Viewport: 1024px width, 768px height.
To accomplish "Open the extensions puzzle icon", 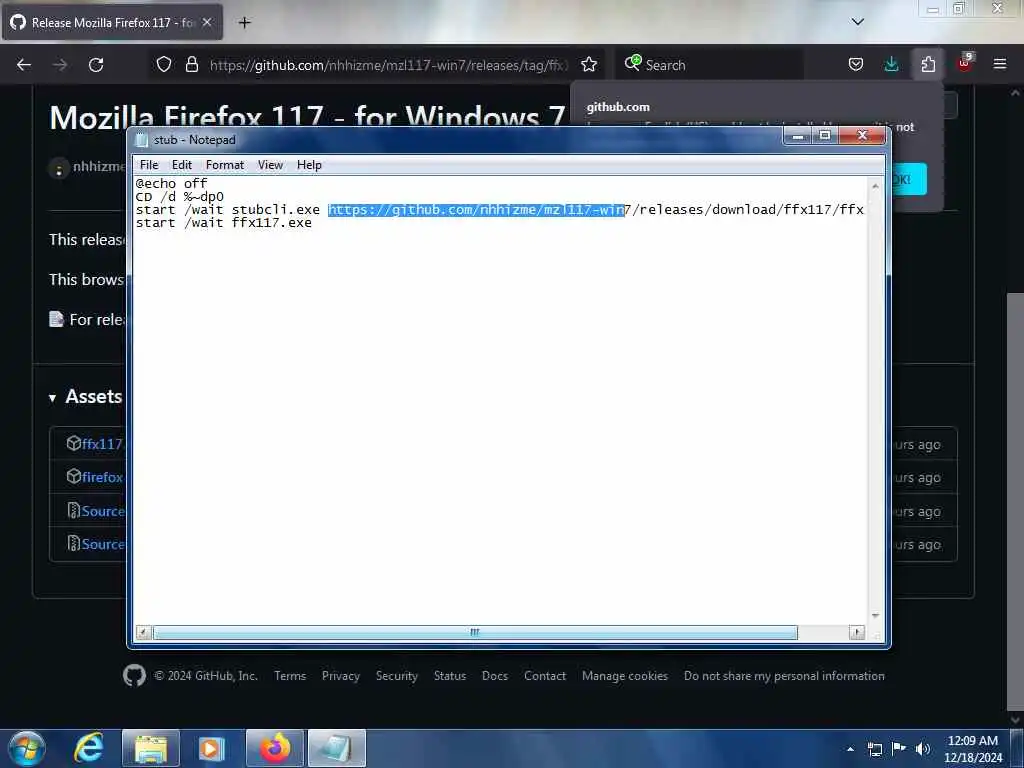I will click(928, 65).
